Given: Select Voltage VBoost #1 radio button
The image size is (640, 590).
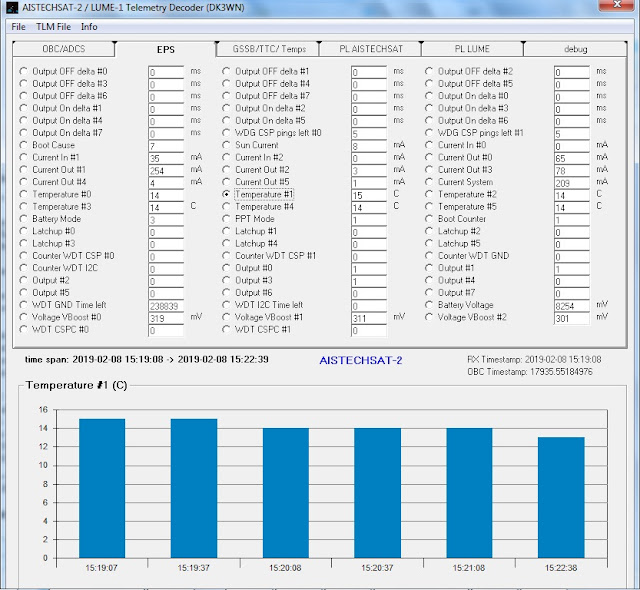Looking at the screenshot, I should pos(226,317).
